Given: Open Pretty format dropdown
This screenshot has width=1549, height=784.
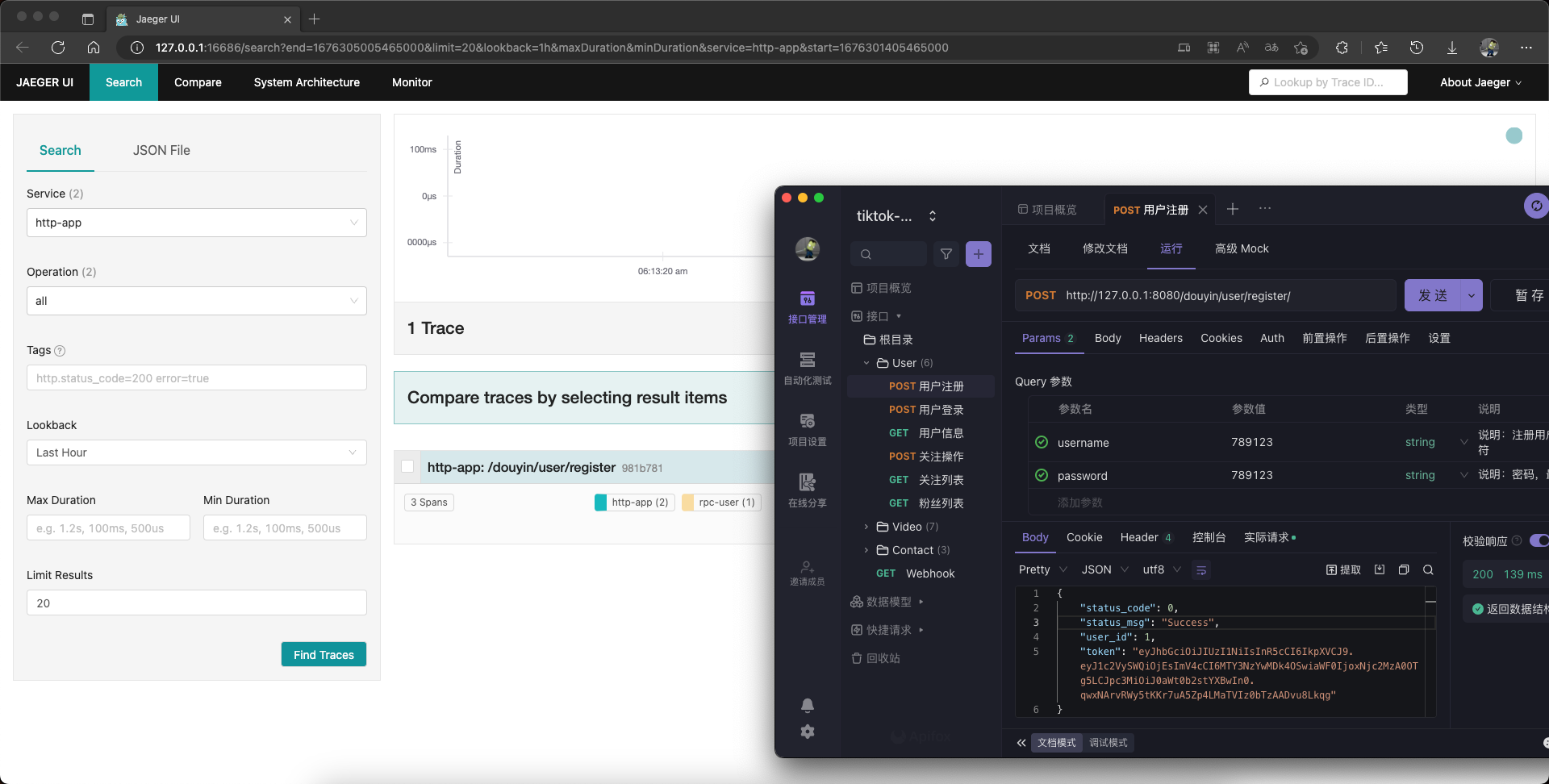Looking at the screenshot, I should coord(1042,569).
